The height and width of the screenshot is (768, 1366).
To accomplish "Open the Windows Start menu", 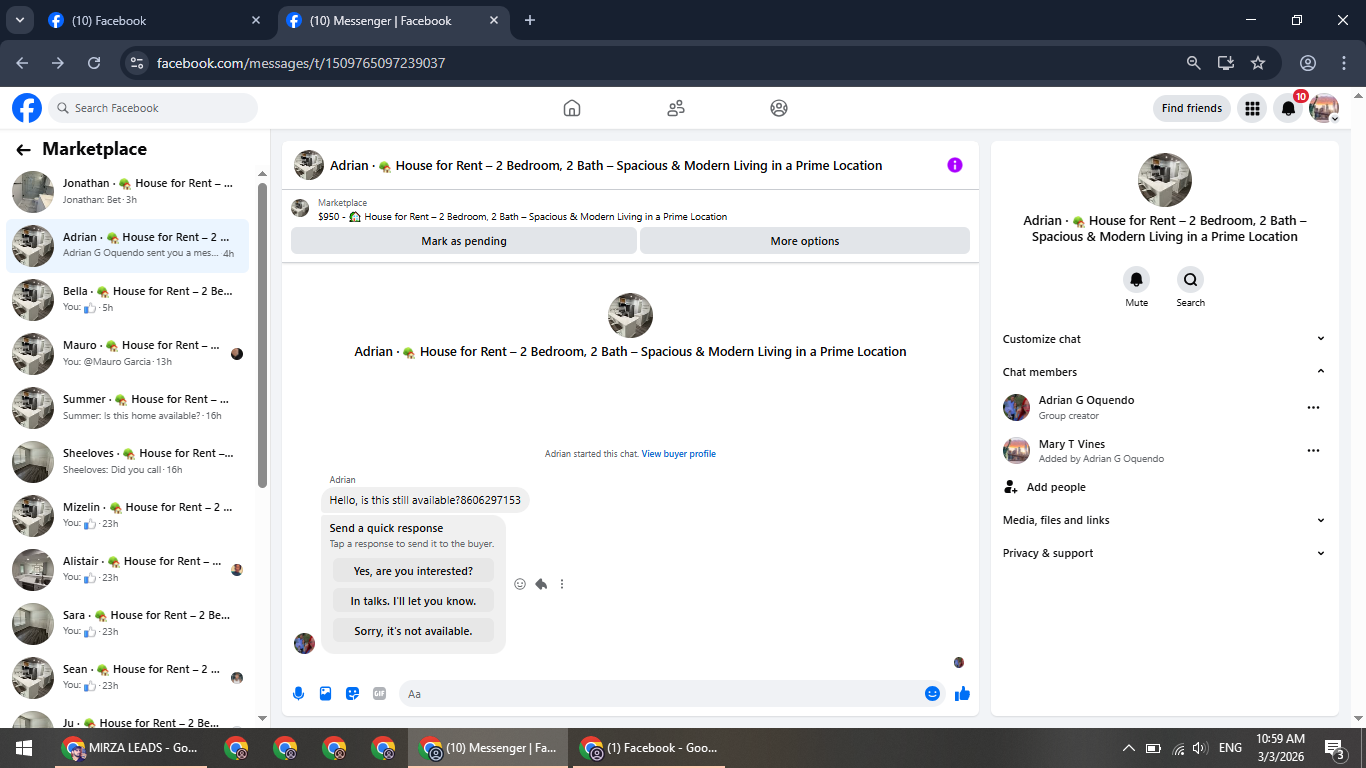I will tap(24, 748).
